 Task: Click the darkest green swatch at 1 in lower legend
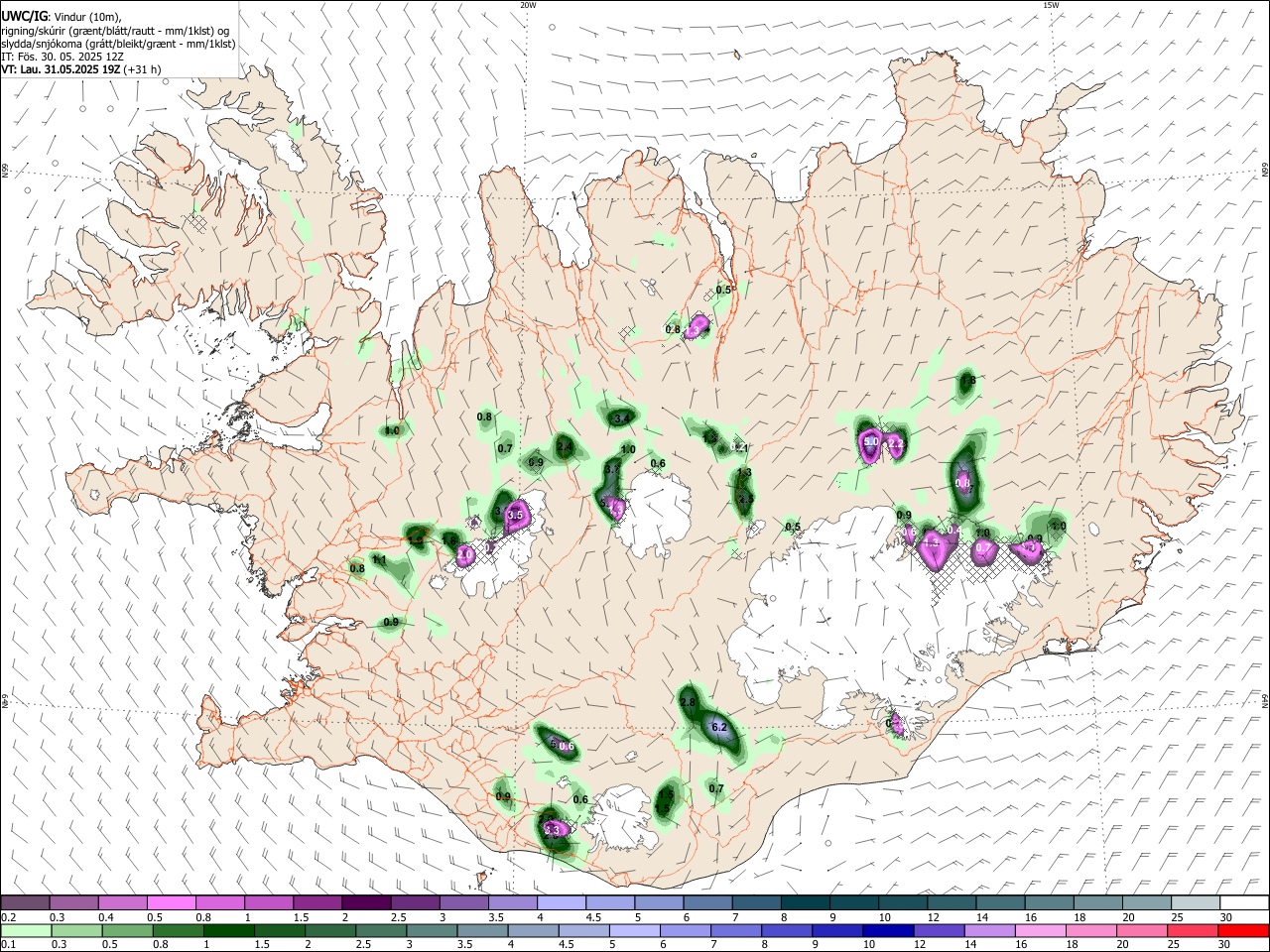pos(228,930)
